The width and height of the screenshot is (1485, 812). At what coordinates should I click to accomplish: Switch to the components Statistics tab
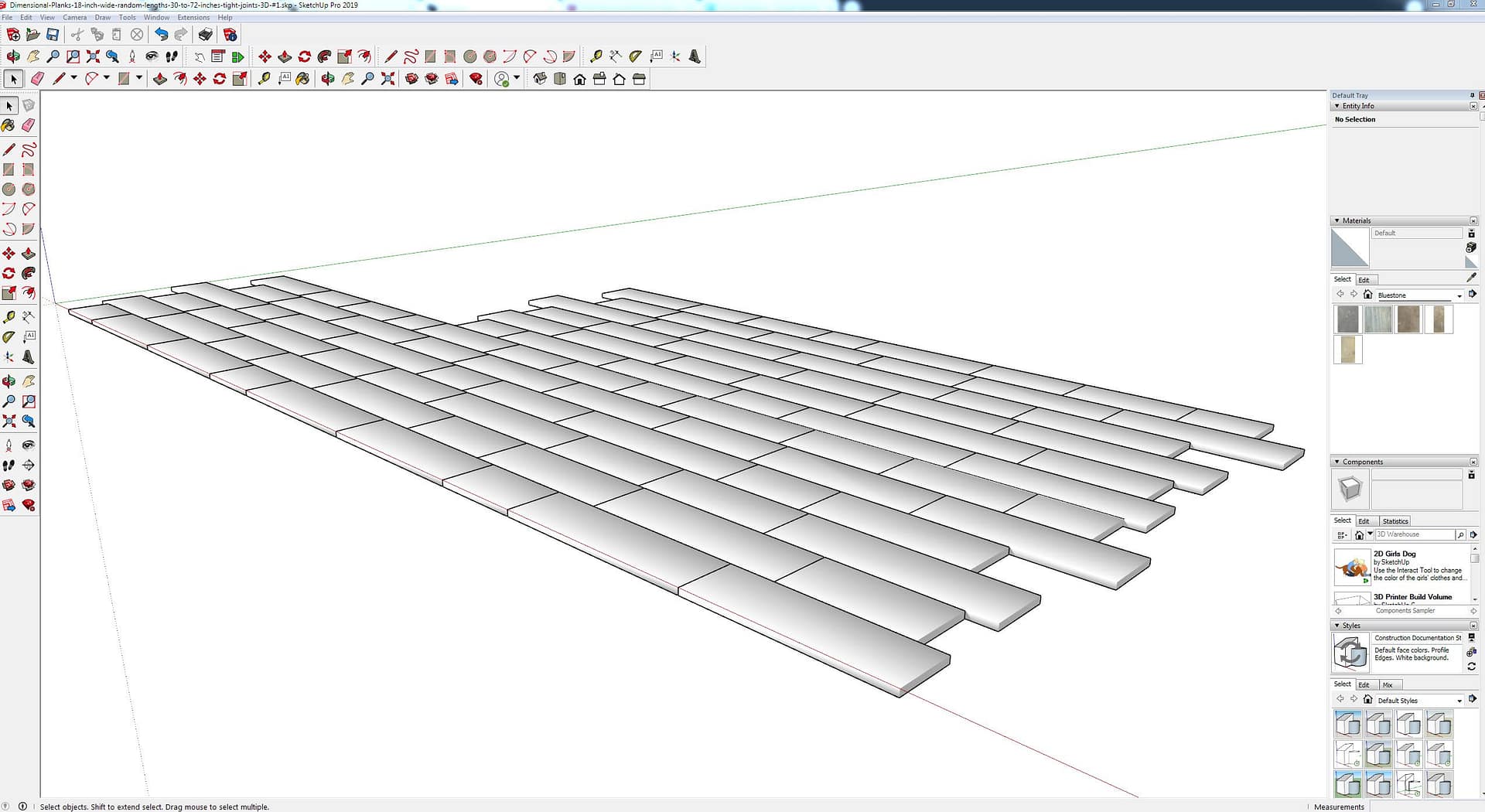[x=1395, y=521]
